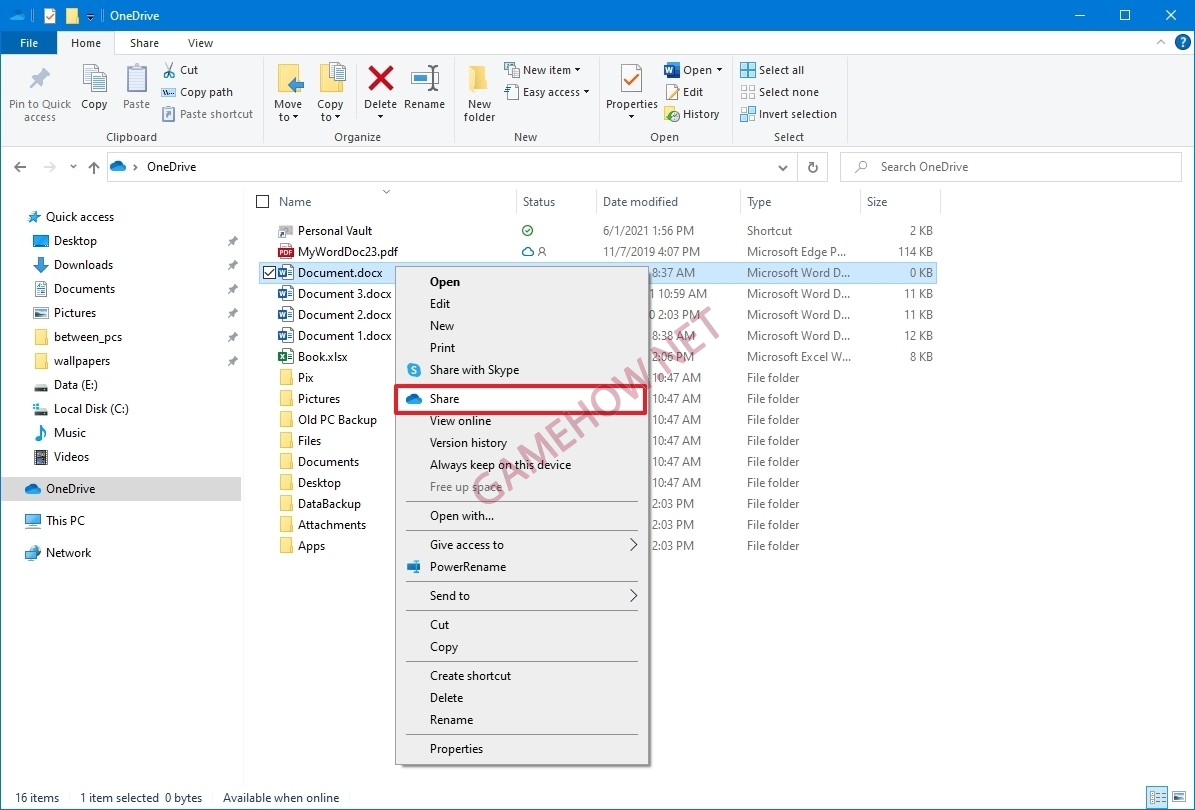Click Select none in the ribbon
The width and height of the screenshot is (1195, 810).
point(779,91)
